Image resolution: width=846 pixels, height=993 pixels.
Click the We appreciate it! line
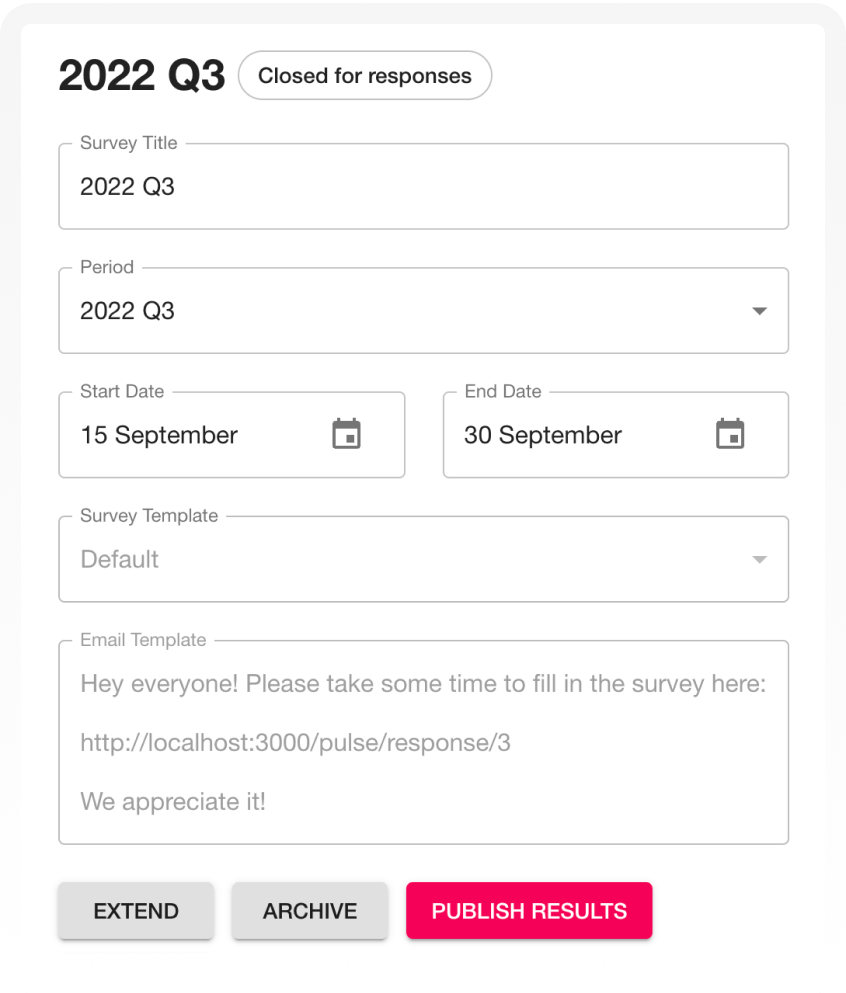(173, 802)
